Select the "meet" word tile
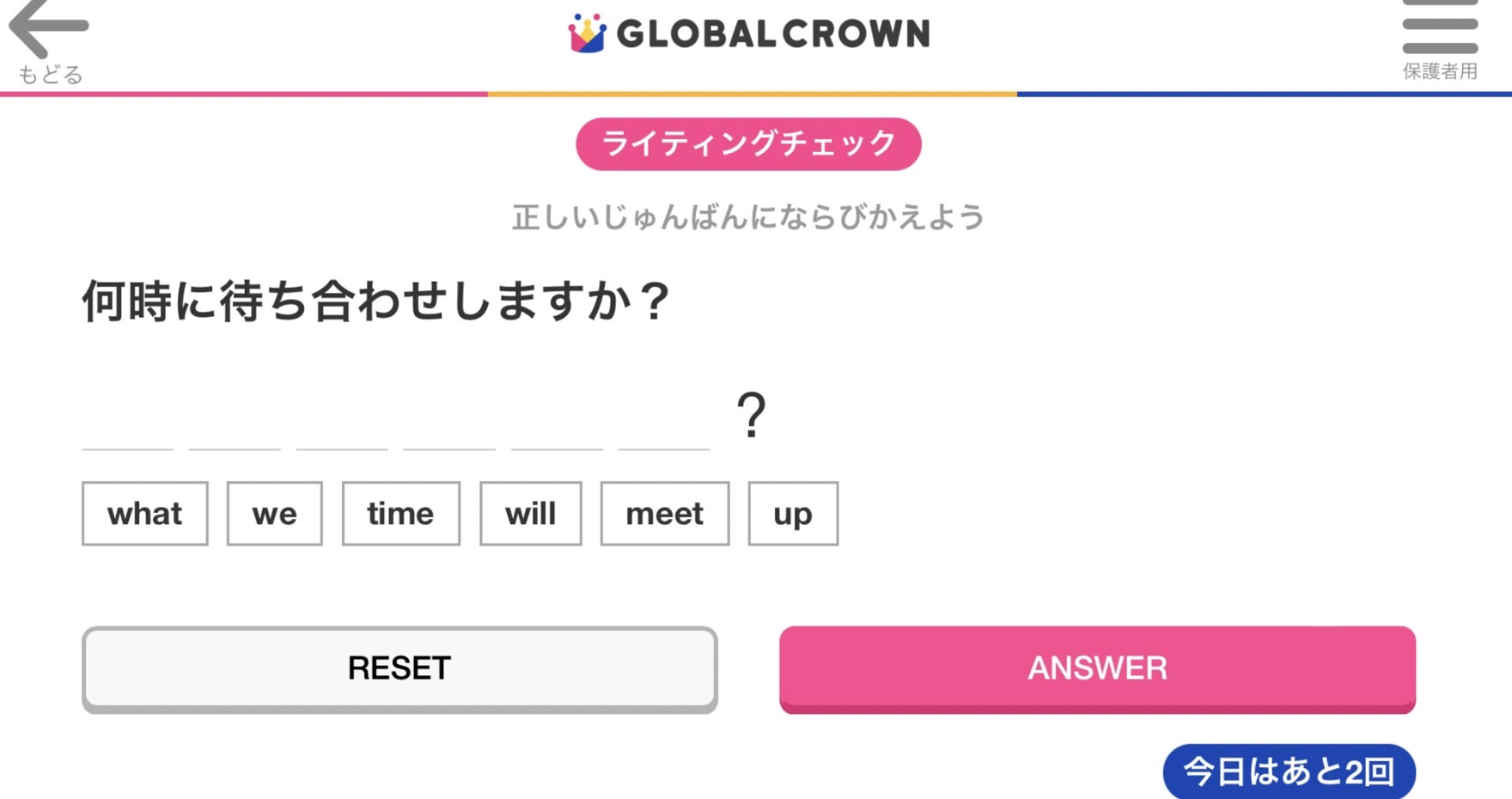This screenshot has width=1512, height=799. point(664,514)
